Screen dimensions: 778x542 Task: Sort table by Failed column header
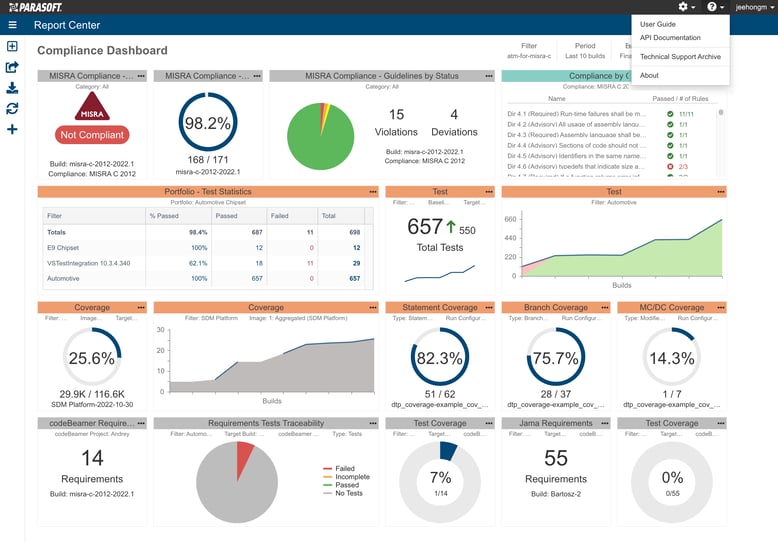pyautogui.click(x=279, y=216)
